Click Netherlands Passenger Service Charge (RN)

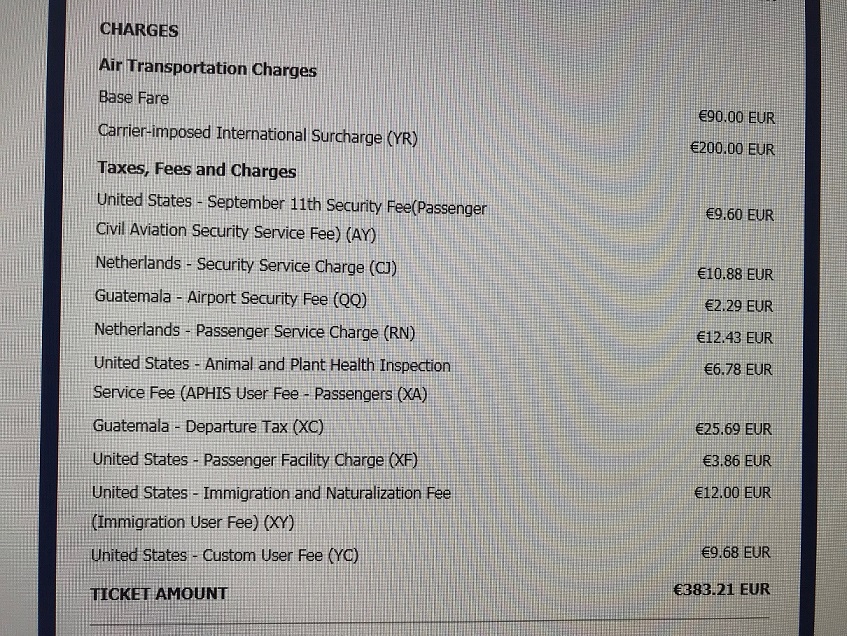coord(254,331)
